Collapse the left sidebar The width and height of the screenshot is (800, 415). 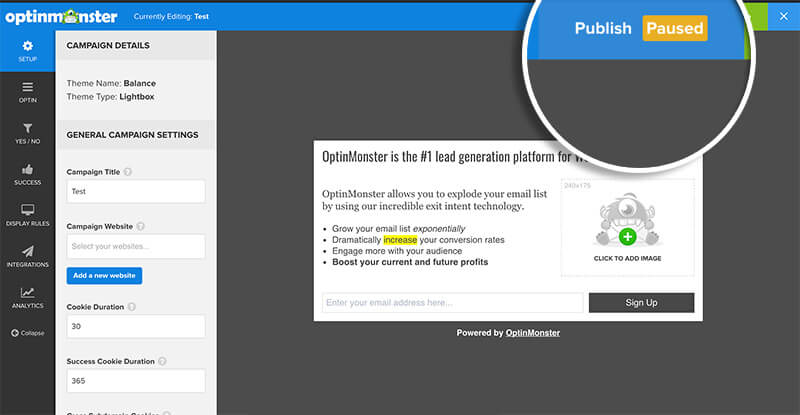[x=28, y=333]
